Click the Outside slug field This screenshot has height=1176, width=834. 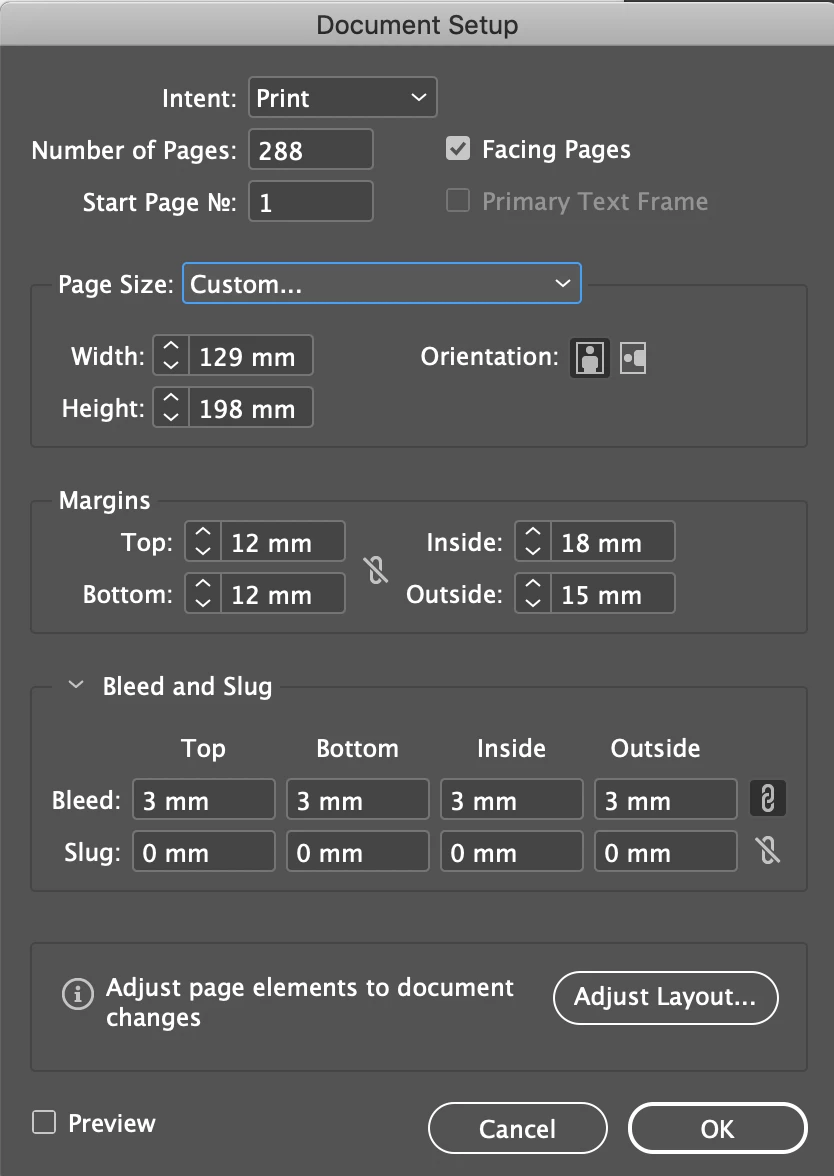point(666,850)
